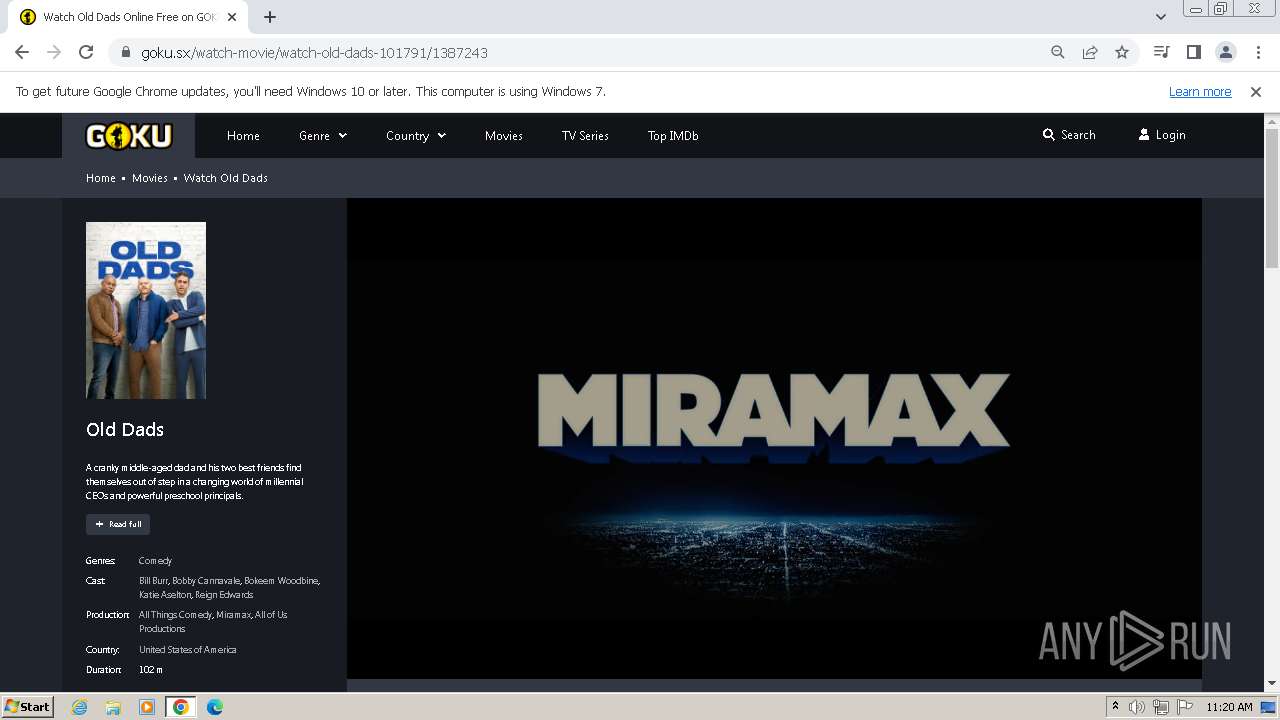
Task: Click the 102 m duration value
Action: [x=150, y=670]
